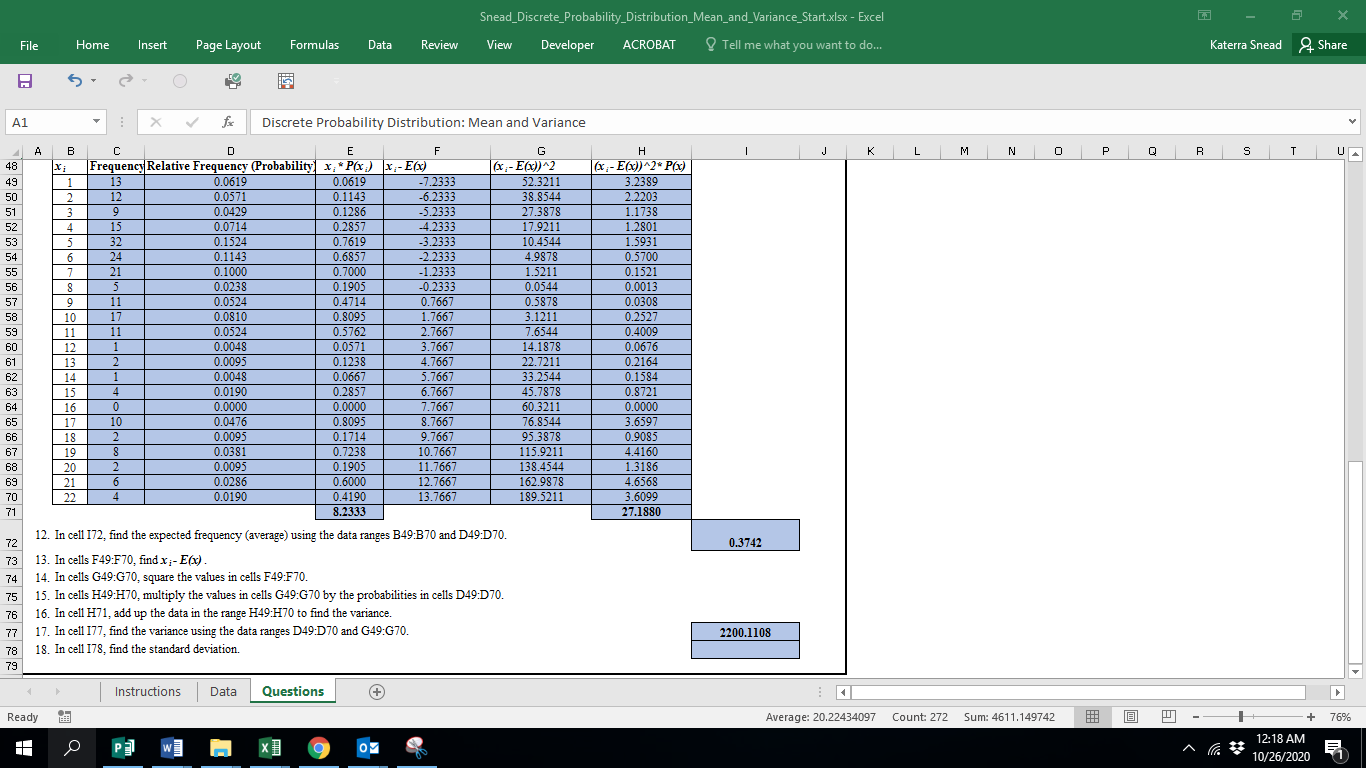Add a new sheet with the plus button
This screenshot has width=1366, height=768.
[x=375, y=691]
